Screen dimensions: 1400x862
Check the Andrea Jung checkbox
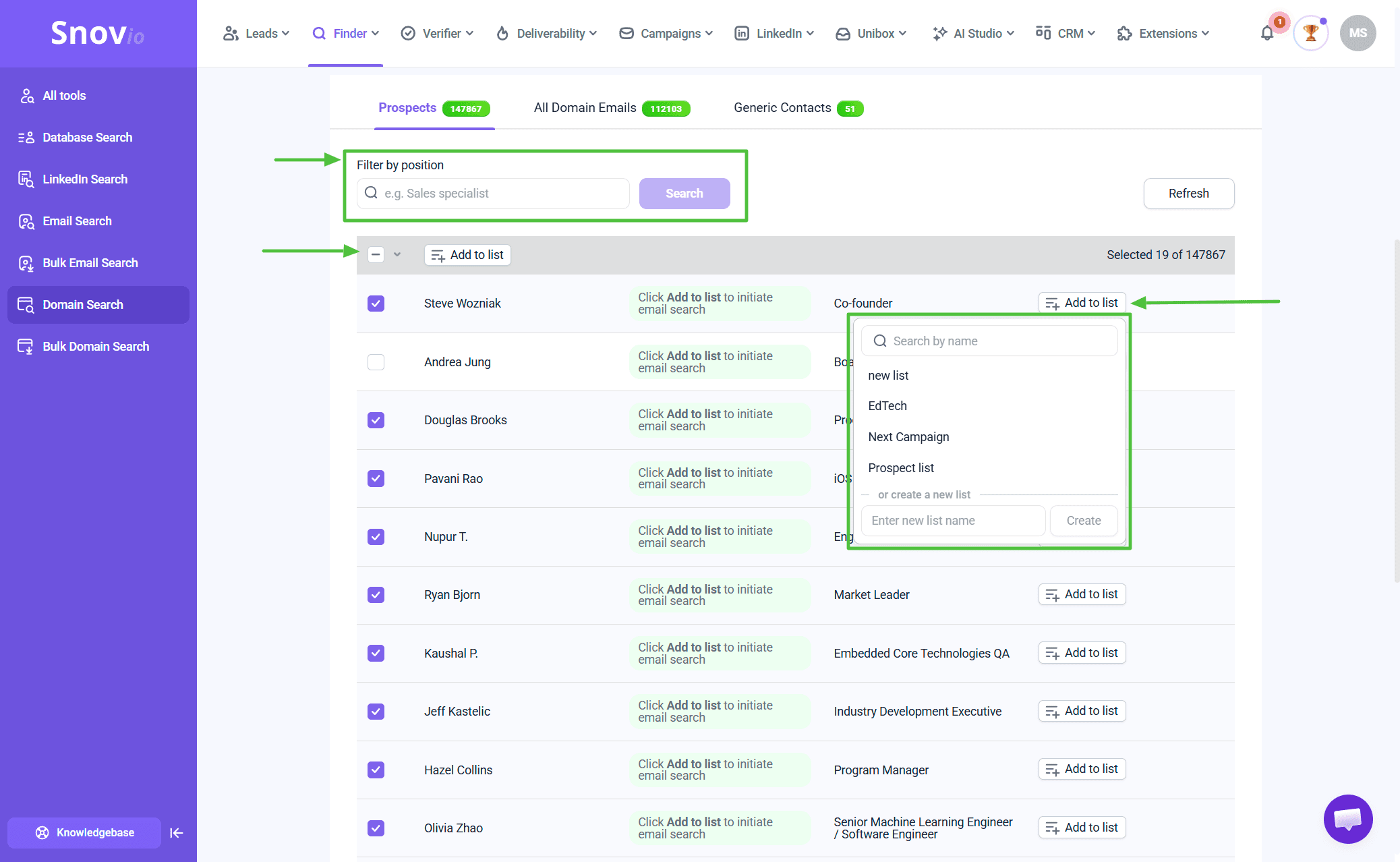[x=376, y=362]
